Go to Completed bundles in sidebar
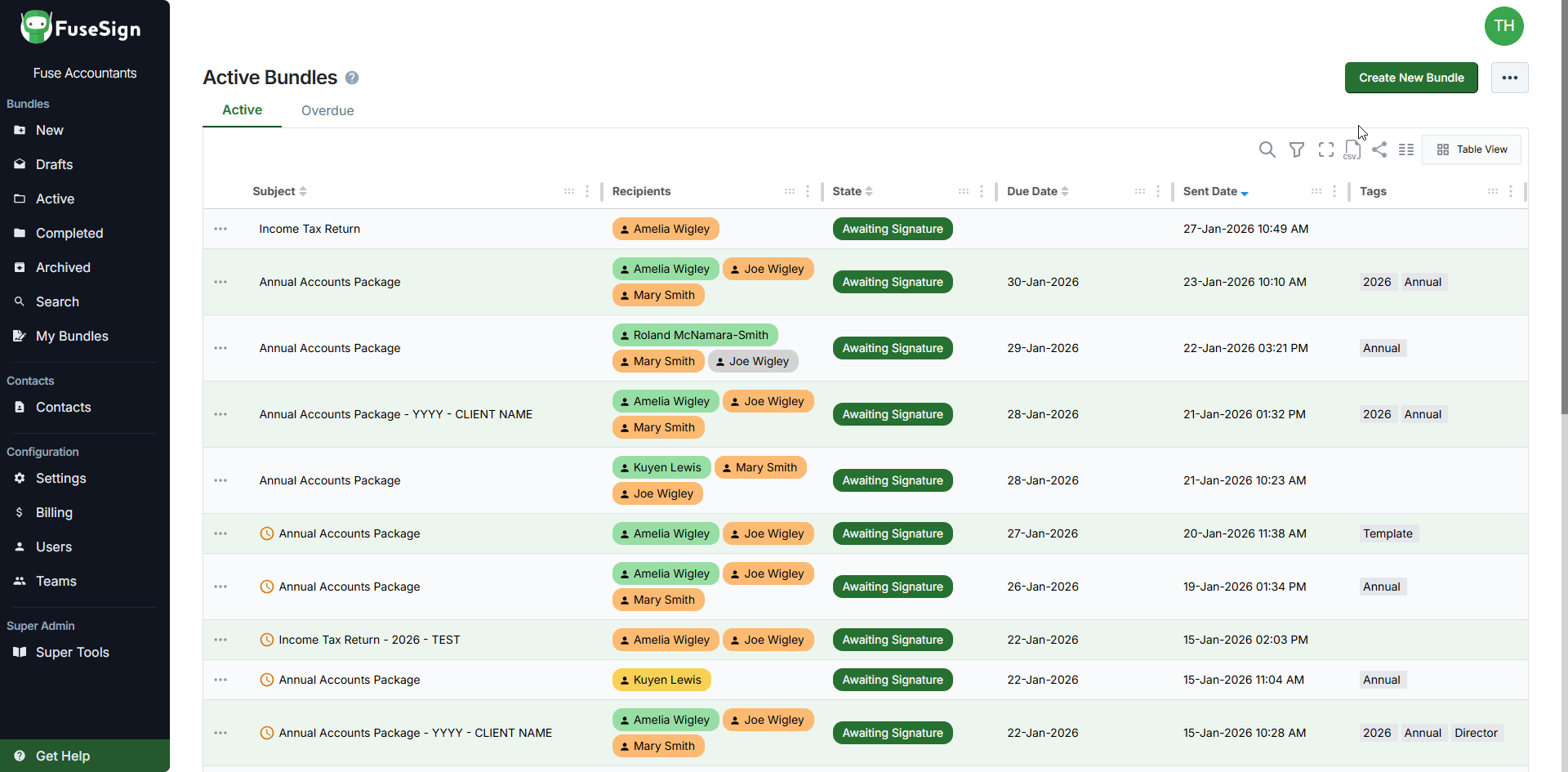The height and width of the screenshot is (772, 1568). click(69, 233)
